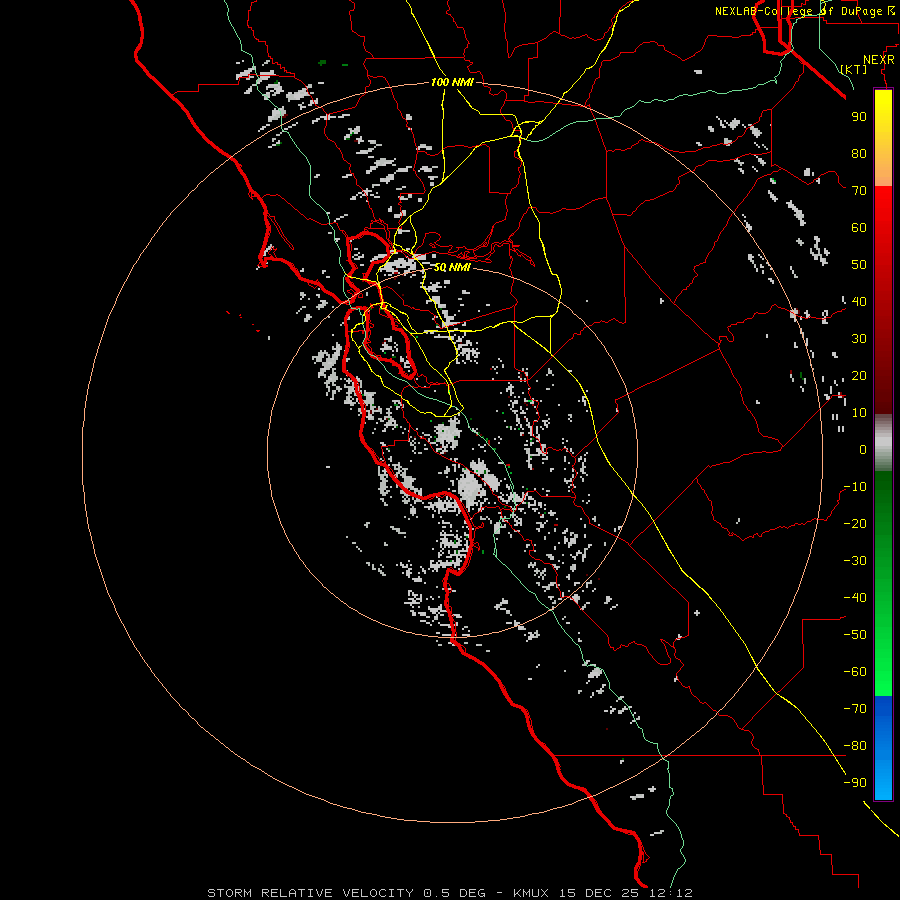This screenshot has height=900, width=900.
Task: Click the positive 90 value on velocity scale
Action: [859, 117]
